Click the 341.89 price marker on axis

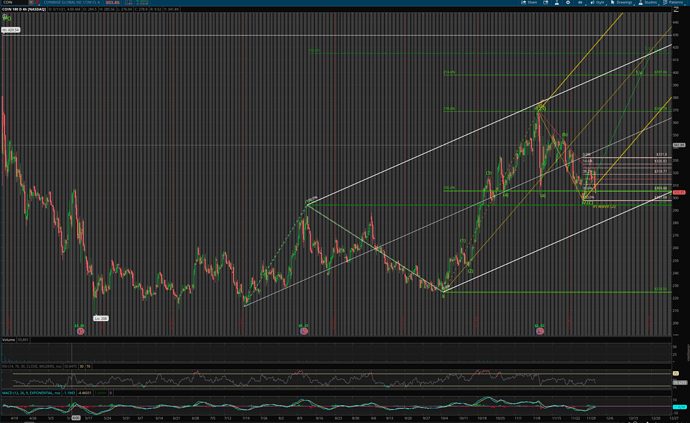[x=679, y=145]
